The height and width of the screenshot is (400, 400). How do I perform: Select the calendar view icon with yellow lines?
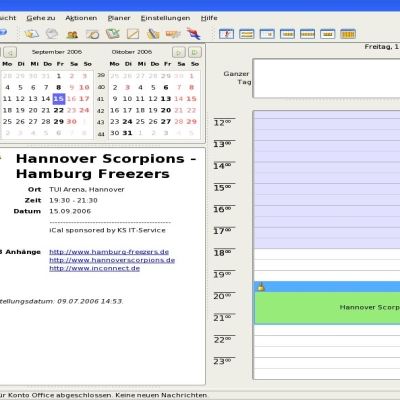pyautogui.click(x=247, y=34)
